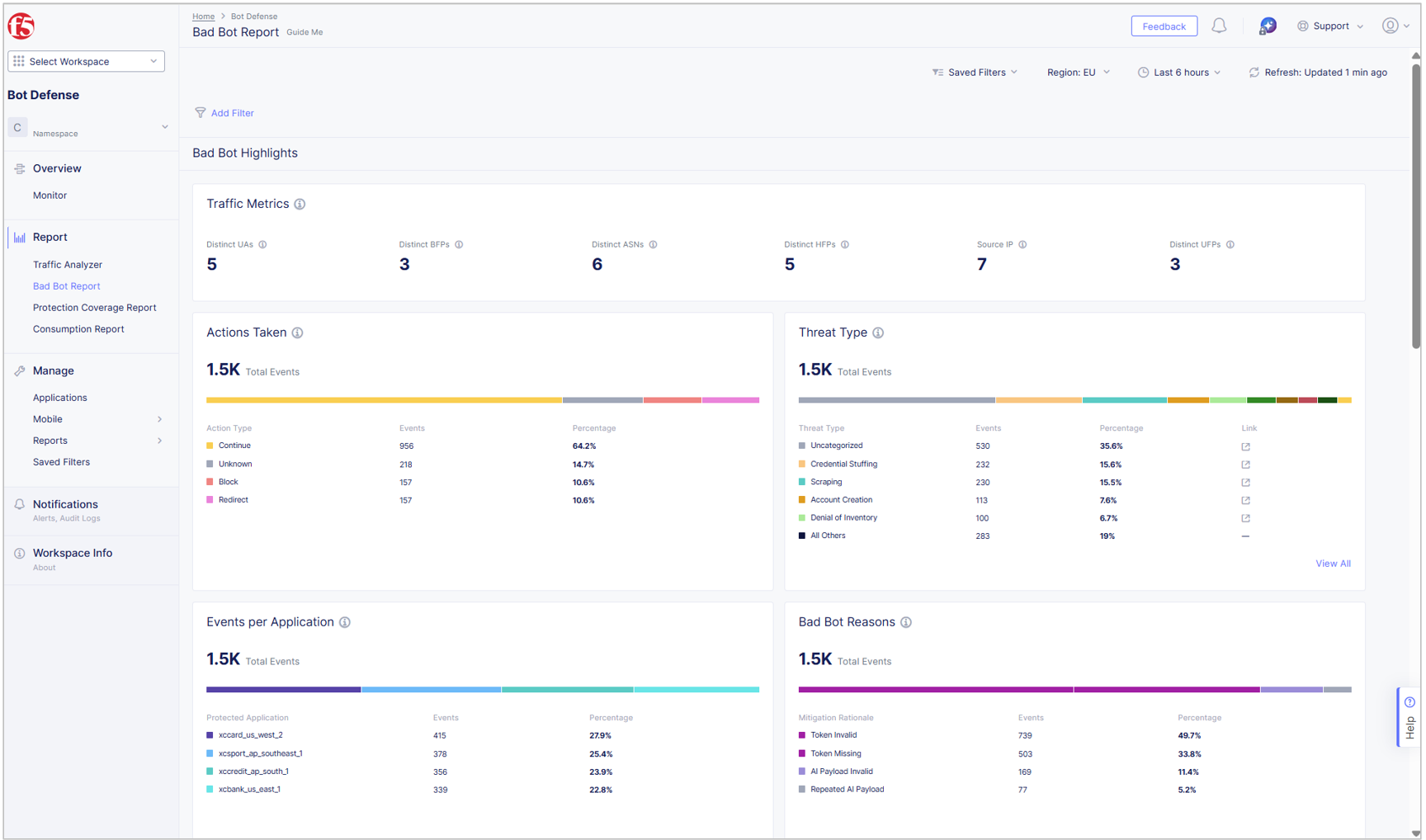Click the Add Filter funnel link
The image size is (1426, 840).
tap(224, 113)
